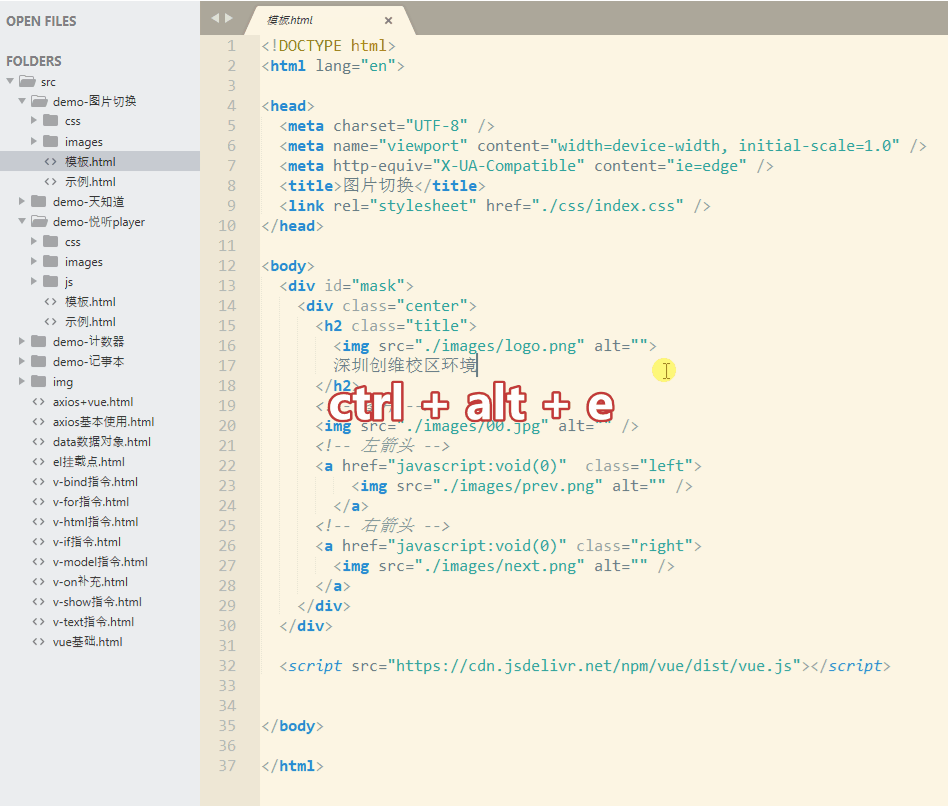This screenshot has height=806, width=948.
Task: Select data数据对象.html in the sidebar
Action: (x=90, y=441)
